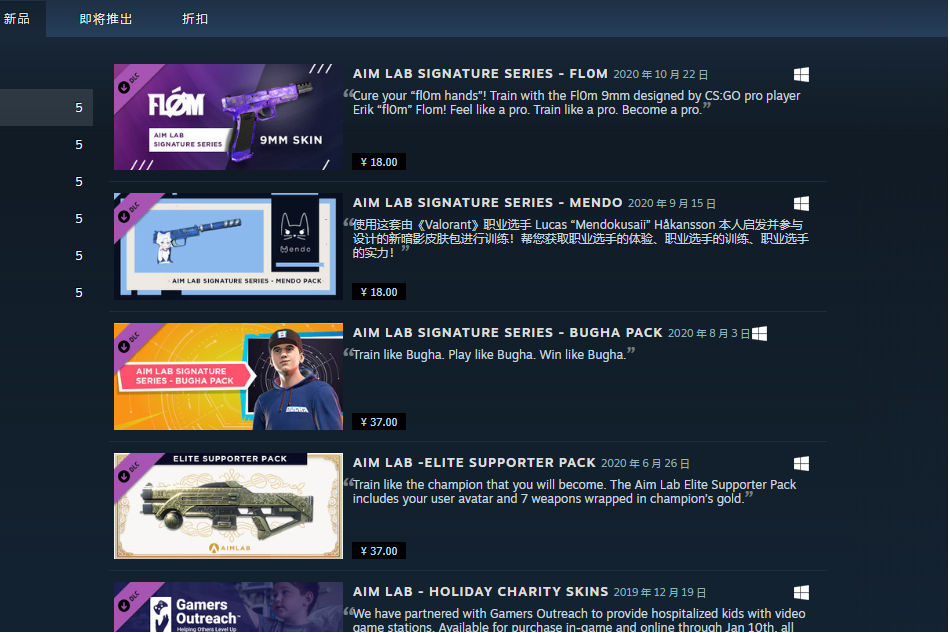Open the Bugha Pack thumbnail image
This screenshot has width=950, height=633.
point(228,376)
